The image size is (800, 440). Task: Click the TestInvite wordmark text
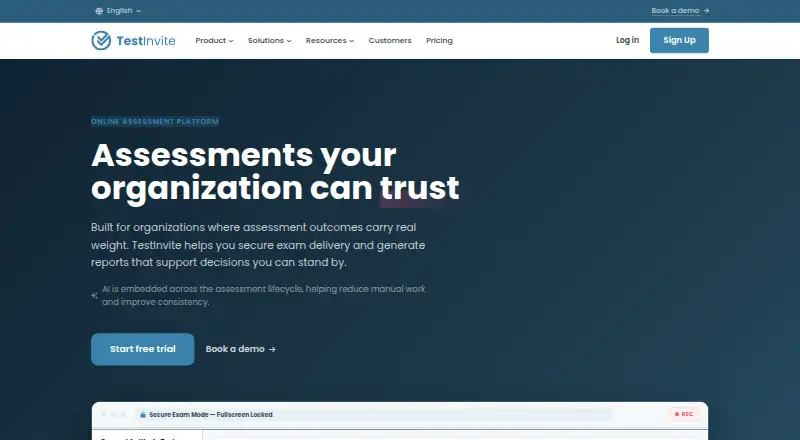pos(145,41)
